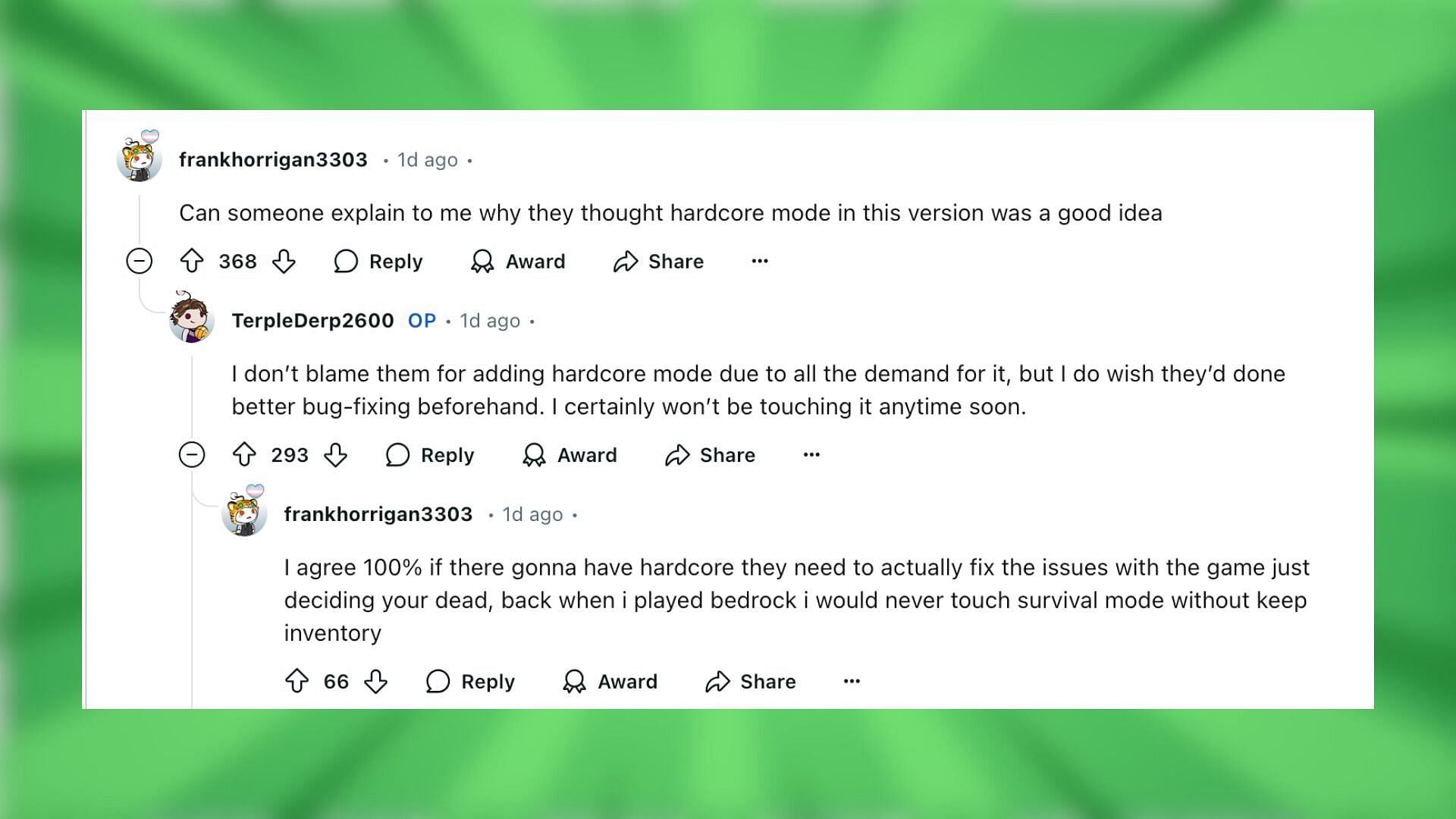Click the downvote arrow on TerpleDerp2600's reply
Image resolution: width=1456 pixels, height=819 pixels.
335,455
